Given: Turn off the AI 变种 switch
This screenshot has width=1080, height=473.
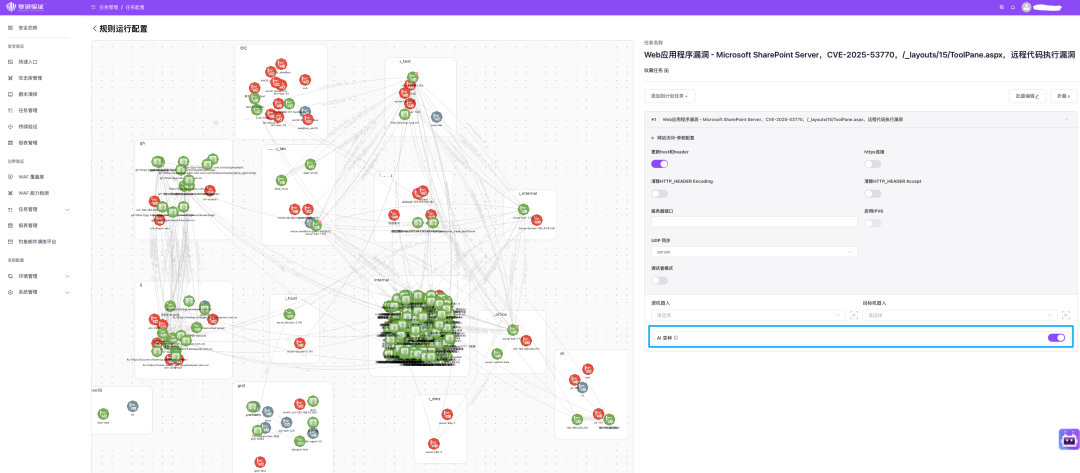Looking at the screenshot, I should coord(1056,338).
